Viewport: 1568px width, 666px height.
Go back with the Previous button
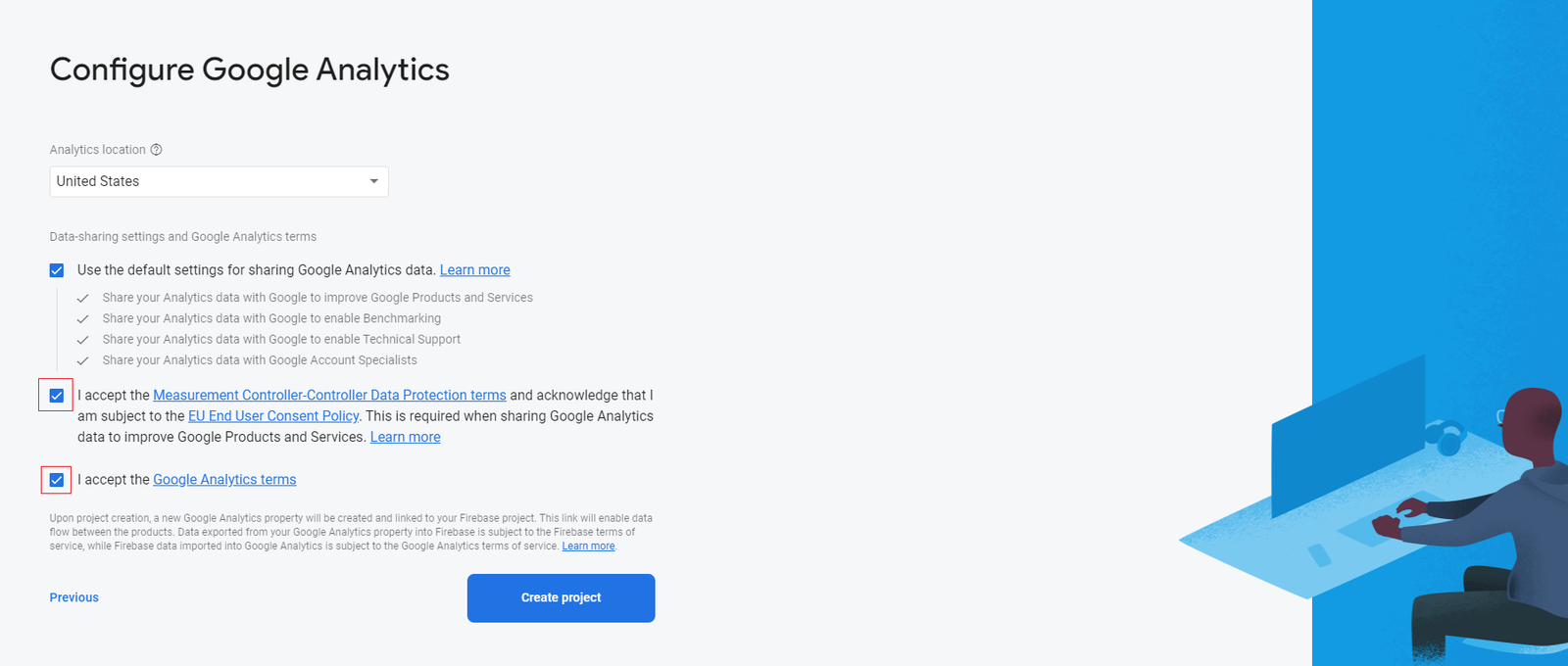point(74,597)
